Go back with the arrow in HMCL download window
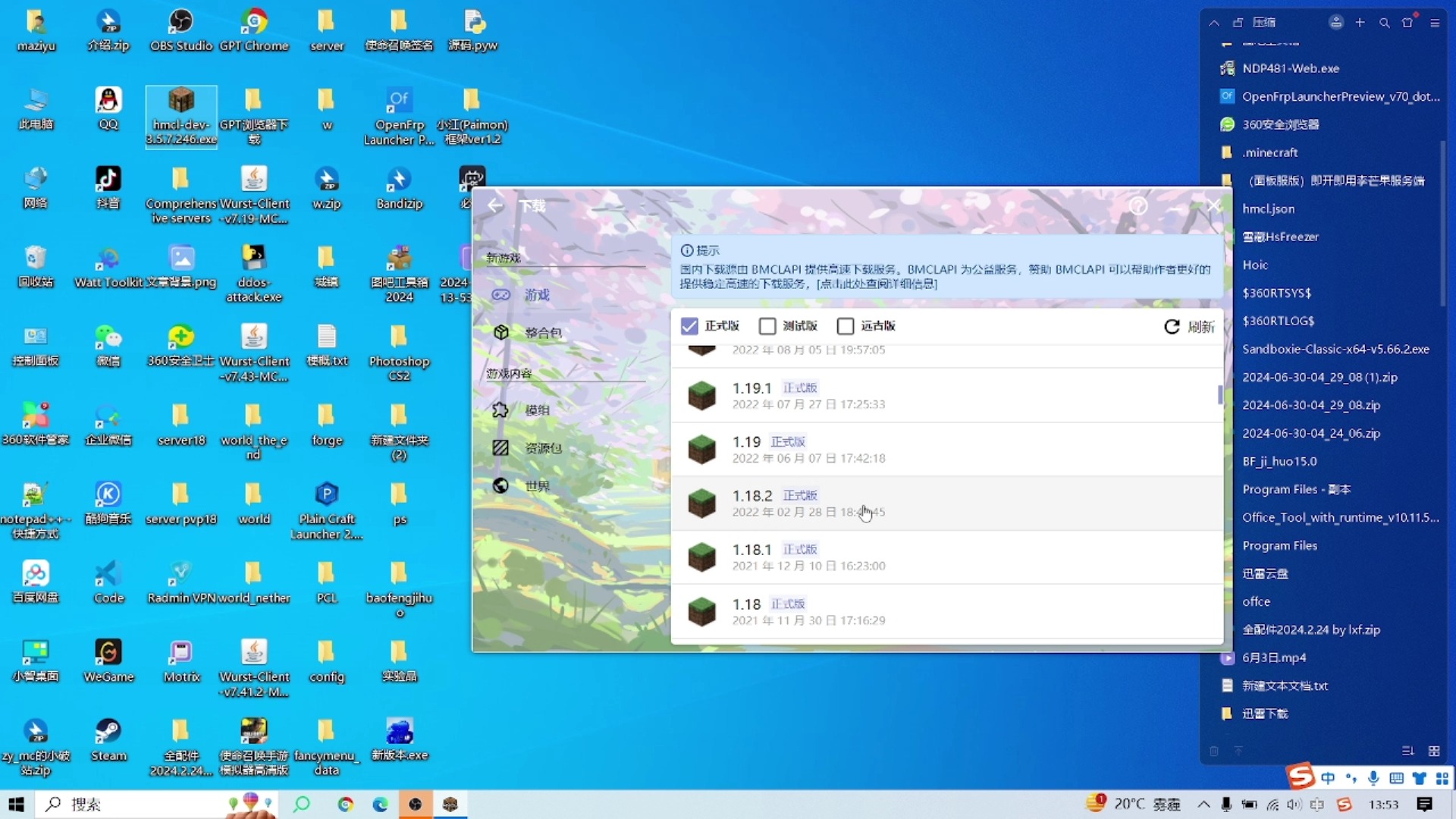Viewport: 1456px width, 819px height. pos(495,206)
